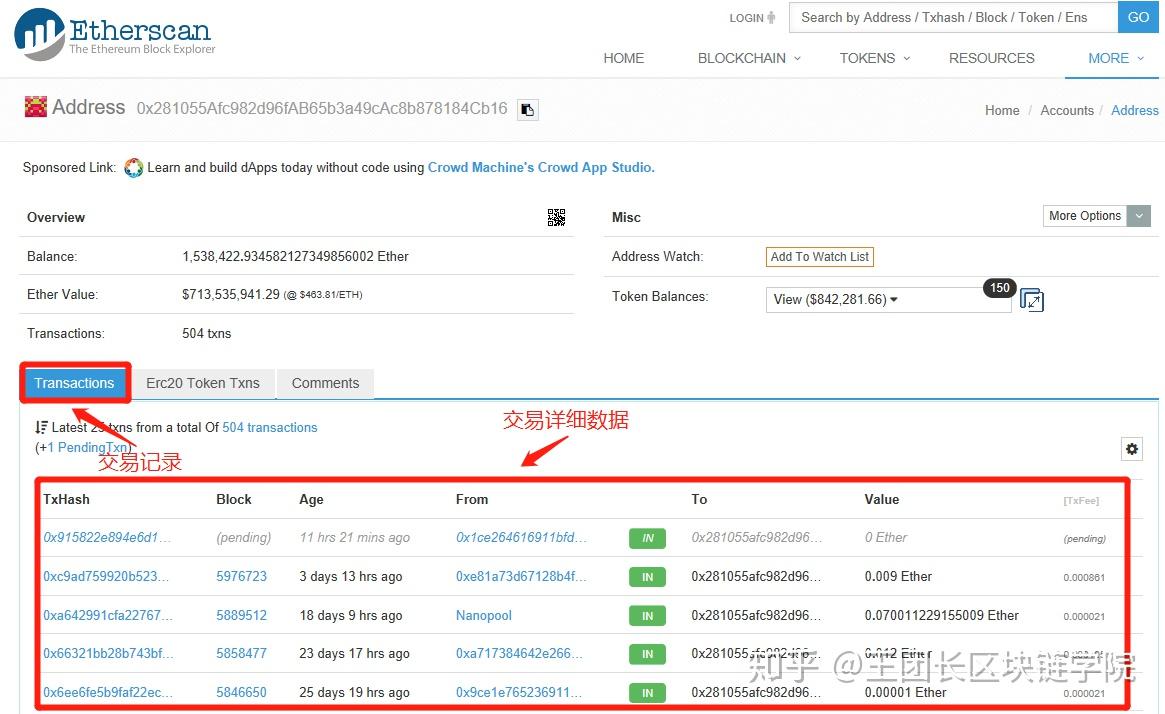1165x714 pixels.
Task: Open the More Options dropdown
Action: click(x=1097, y=216)
